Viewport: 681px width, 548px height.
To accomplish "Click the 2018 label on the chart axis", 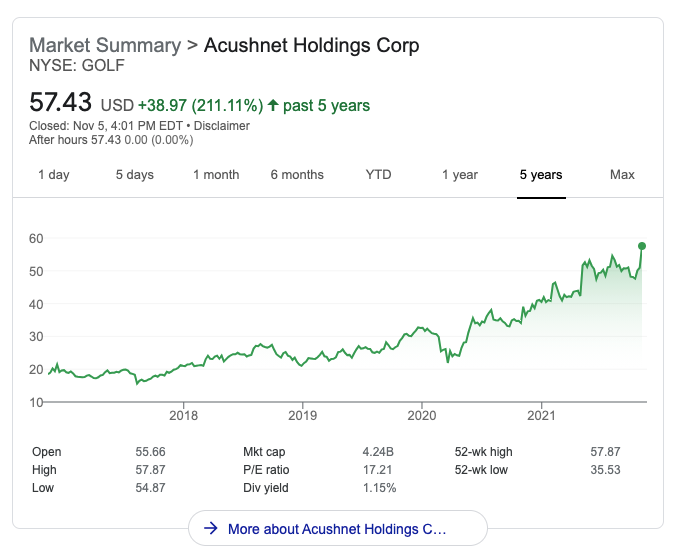I will point(184,414).
